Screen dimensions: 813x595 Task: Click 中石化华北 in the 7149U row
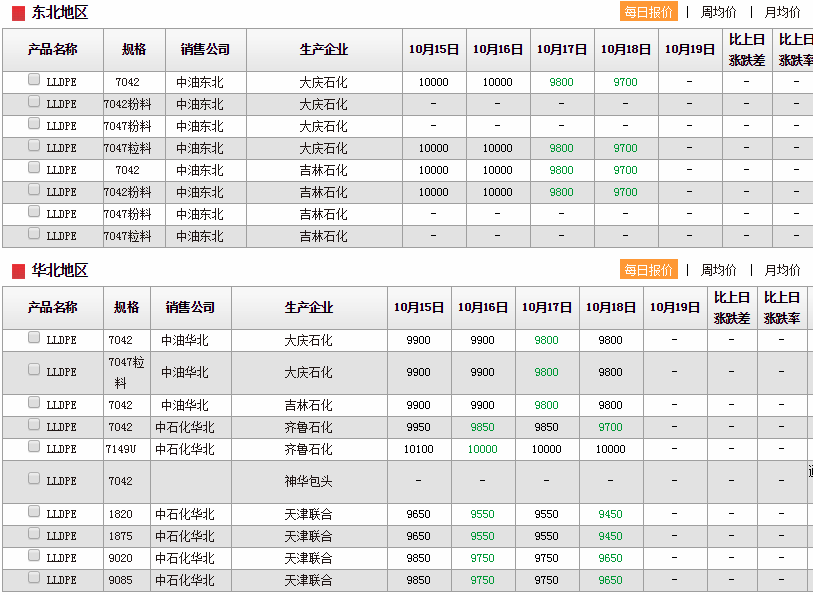(x=185, y=449)
